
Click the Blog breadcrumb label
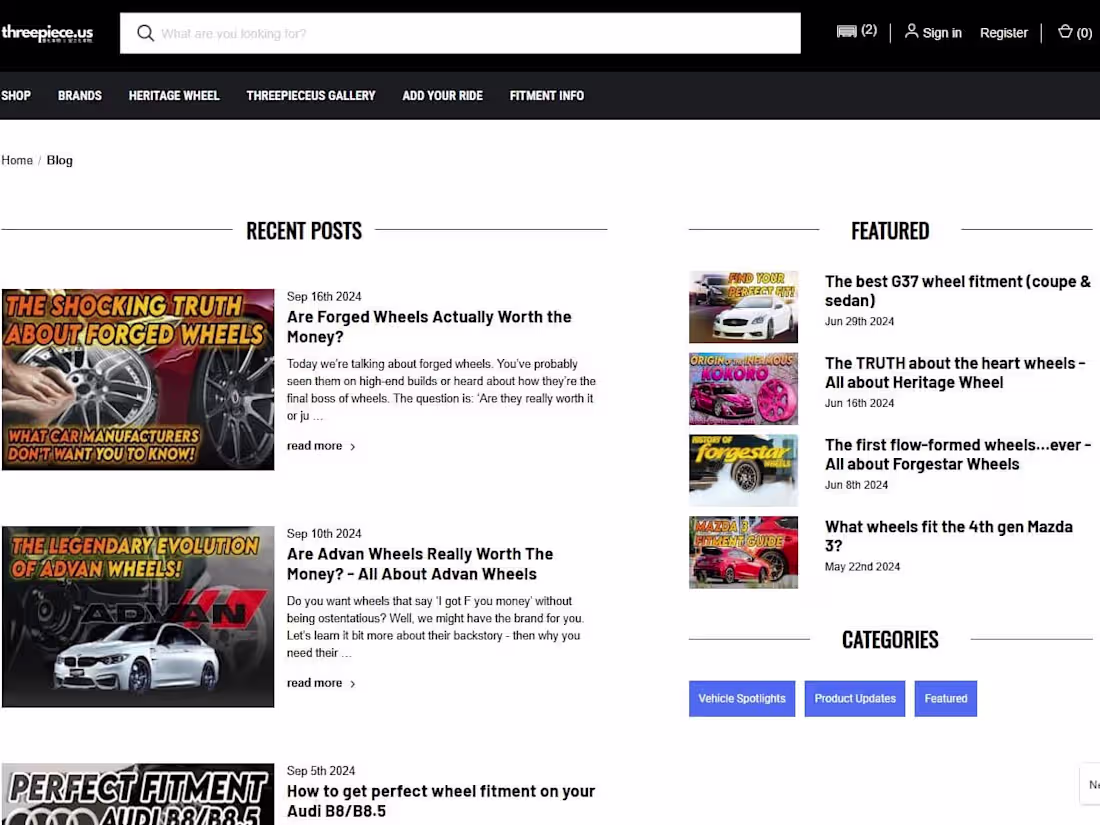[59, 160]
